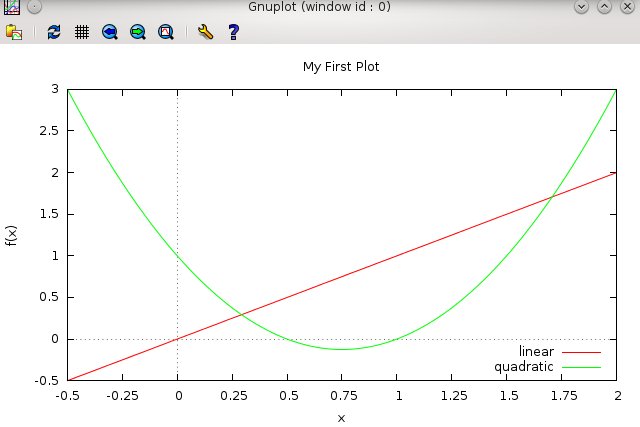Toggle visibility of the "quadratic" legend entry
This screenshot has height=427, width=640.
[x=524, y=367]
